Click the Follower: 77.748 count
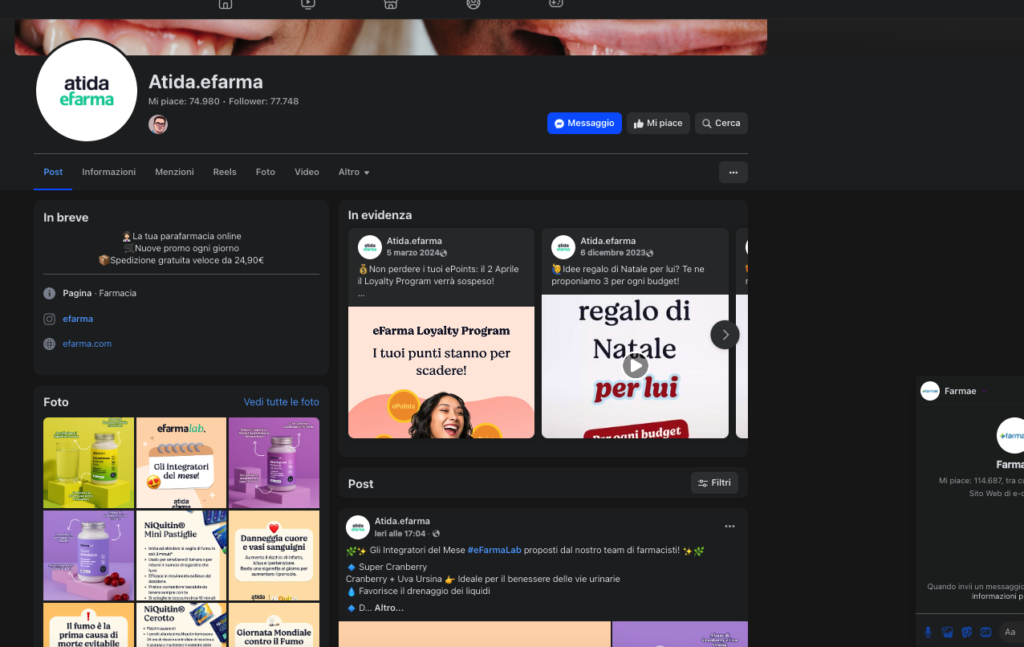This screenshot has width=1024, height=647. pyautogui.click(x=263, y=101)
